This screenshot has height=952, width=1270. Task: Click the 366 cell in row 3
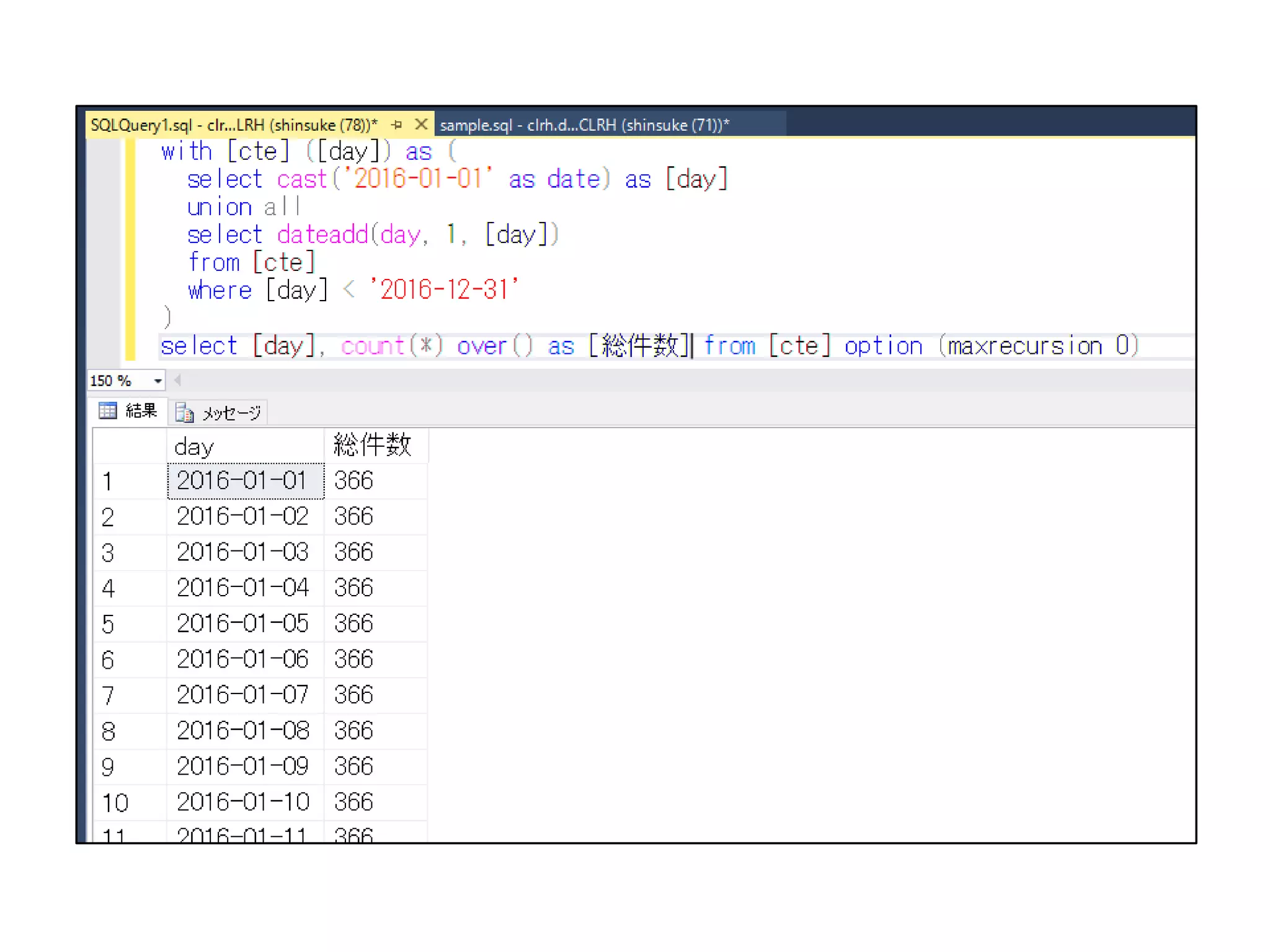353,552
